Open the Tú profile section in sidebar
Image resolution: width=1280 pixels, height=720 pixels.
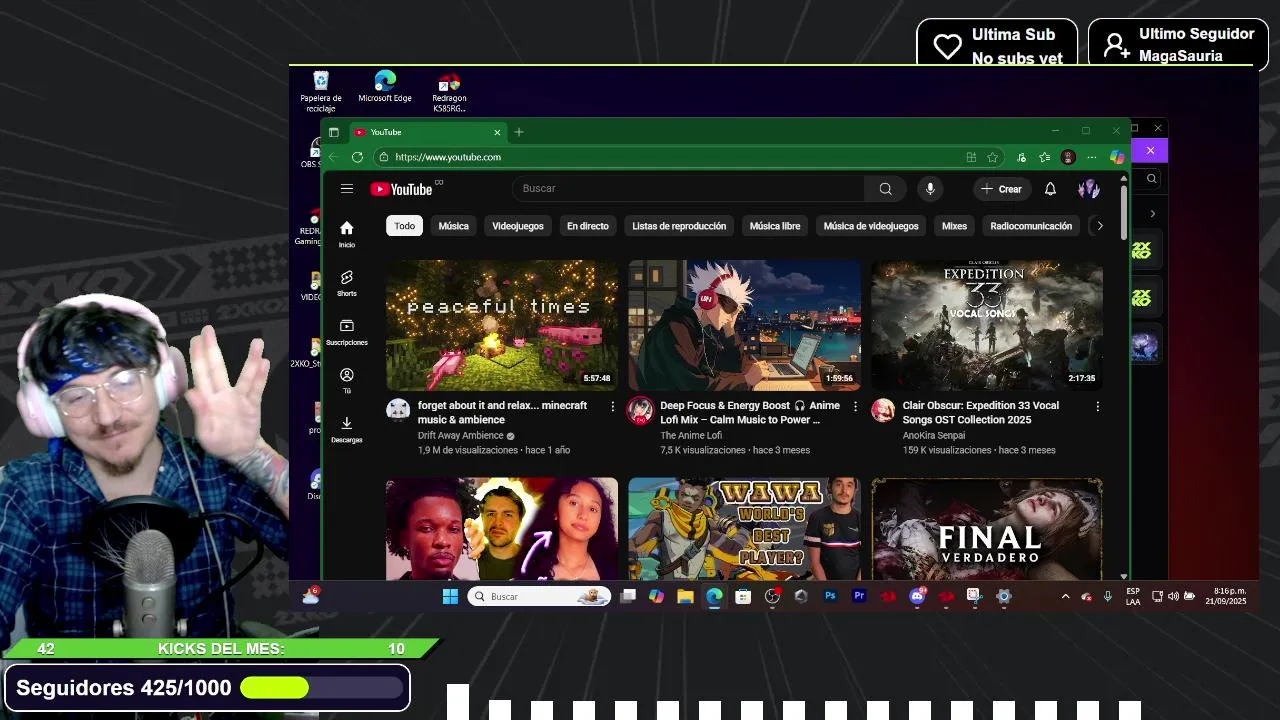pos(346,380)
